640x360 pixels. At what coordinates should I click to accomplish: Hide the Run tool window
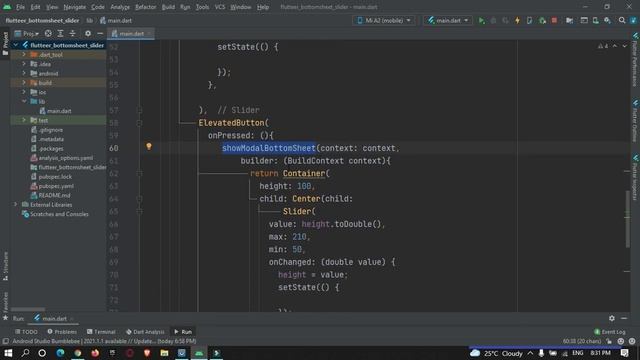624,318
